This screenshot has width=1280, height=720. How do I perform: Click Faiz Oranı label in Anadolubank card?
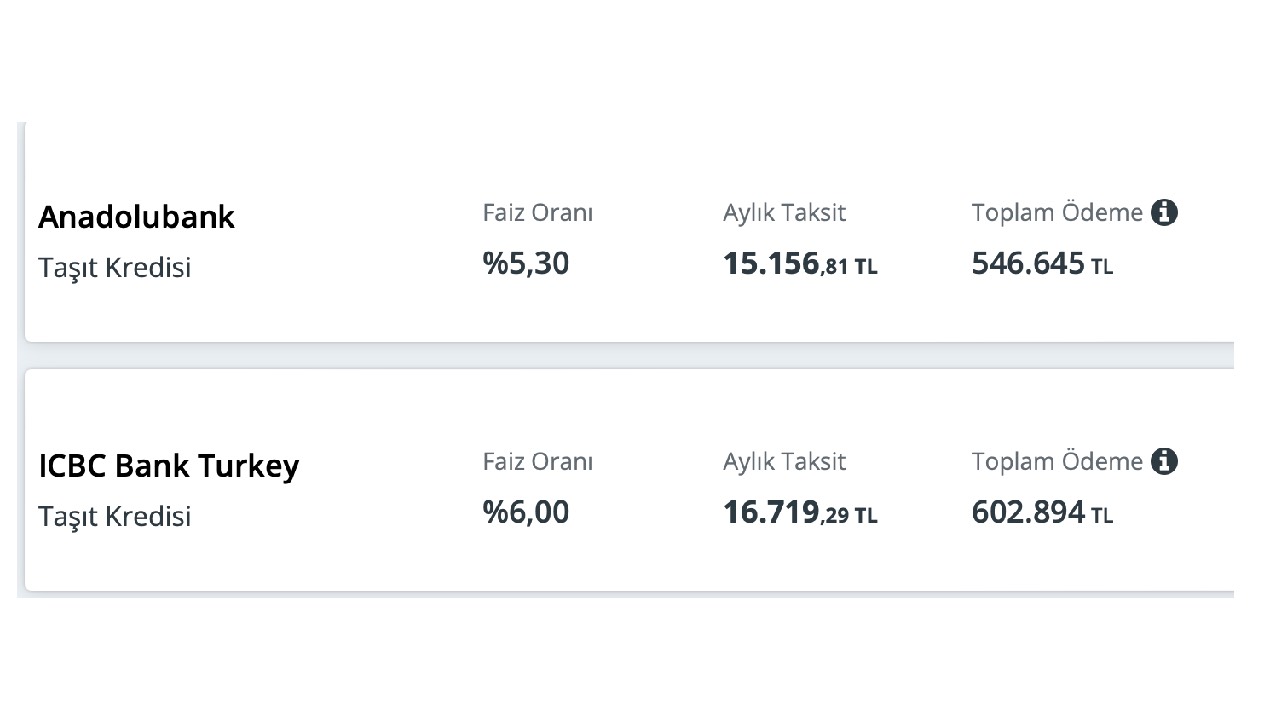coord(538,212)
